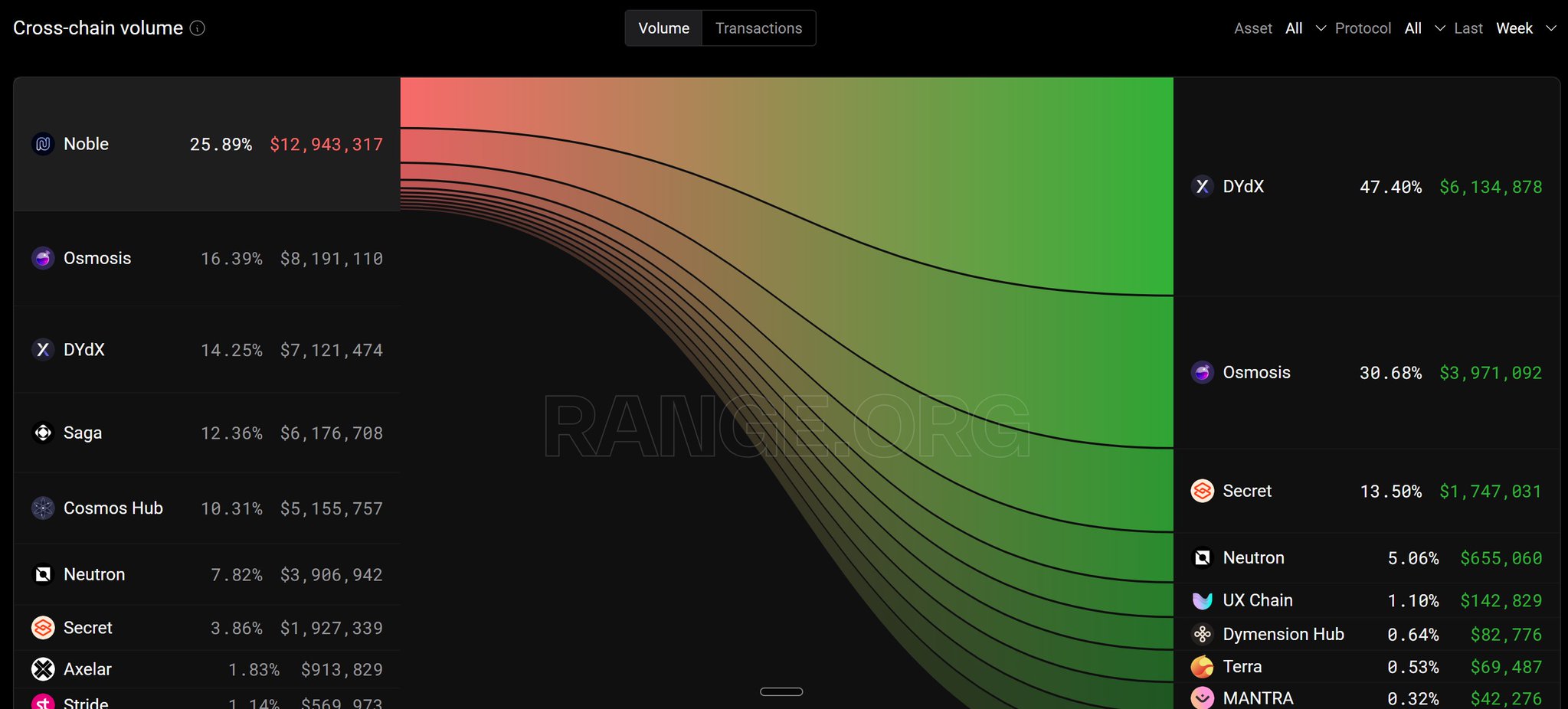
Task: Click the $1,747,031 Secret destination volume
Action: click(1491, 492)
